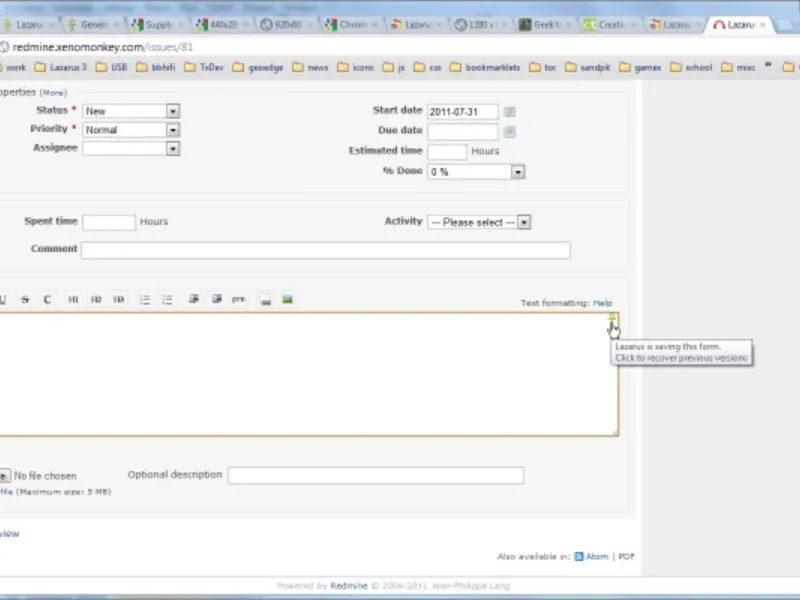This screenshot has width=800, height=600.
Task: Remove blockquote indent formatting
Action: pos(216,299)
